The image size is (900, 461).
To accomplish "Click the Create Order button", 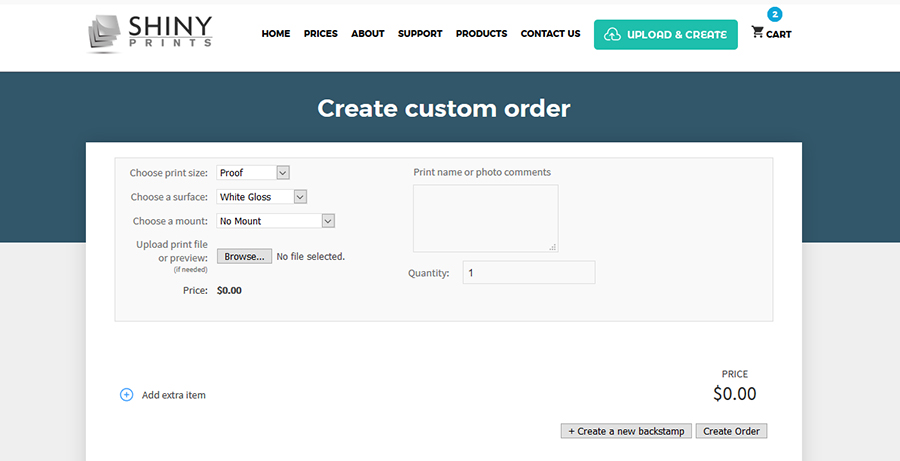I will [x=732, y=431].
